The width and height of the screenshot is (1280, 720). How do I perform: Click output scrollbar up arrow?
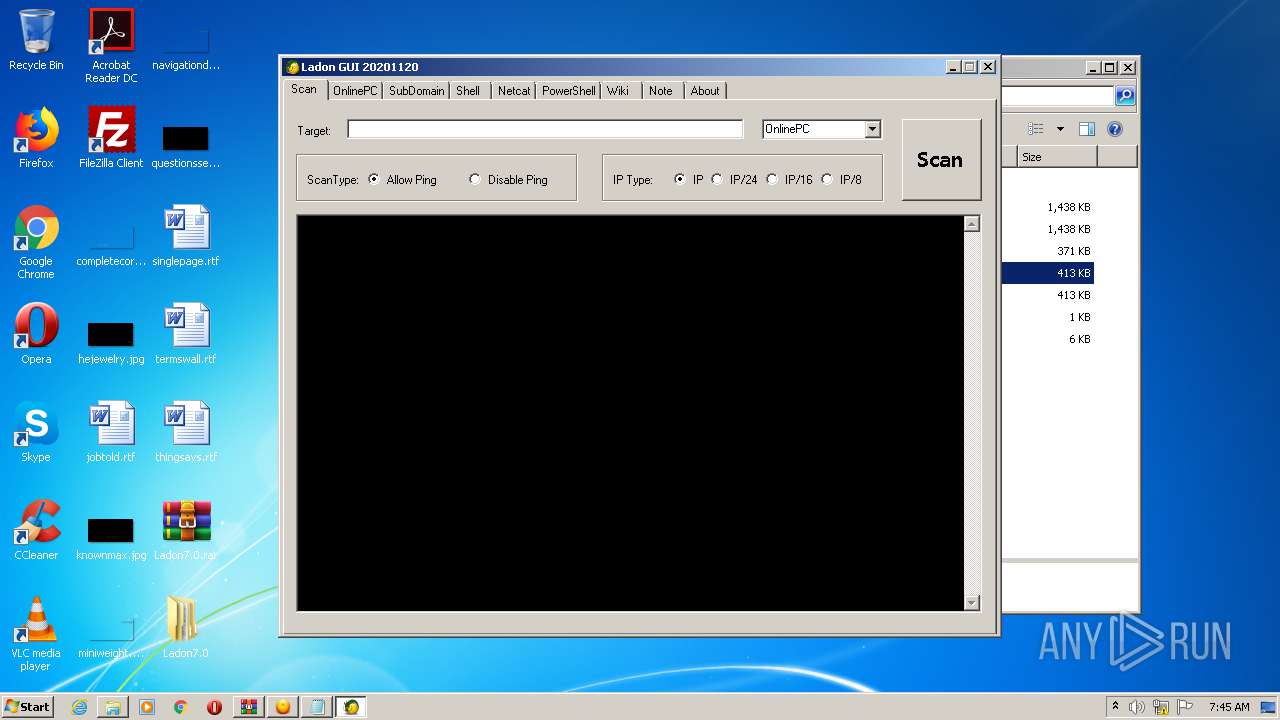(x=972, y=224)
